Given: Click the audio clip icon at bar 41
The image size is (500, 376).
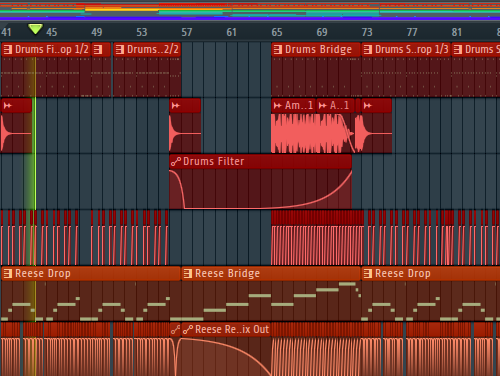Looking at the screenshot, I should click(x=8, y=106).
